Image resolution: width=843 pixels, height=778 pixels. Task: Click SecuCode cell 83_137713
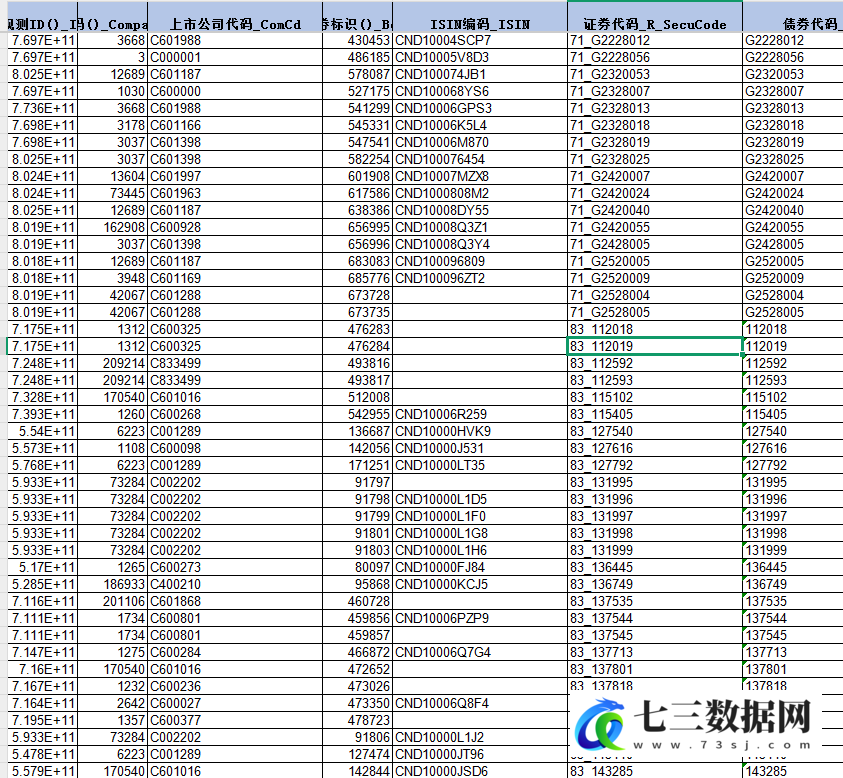click(x=655, y=652)
